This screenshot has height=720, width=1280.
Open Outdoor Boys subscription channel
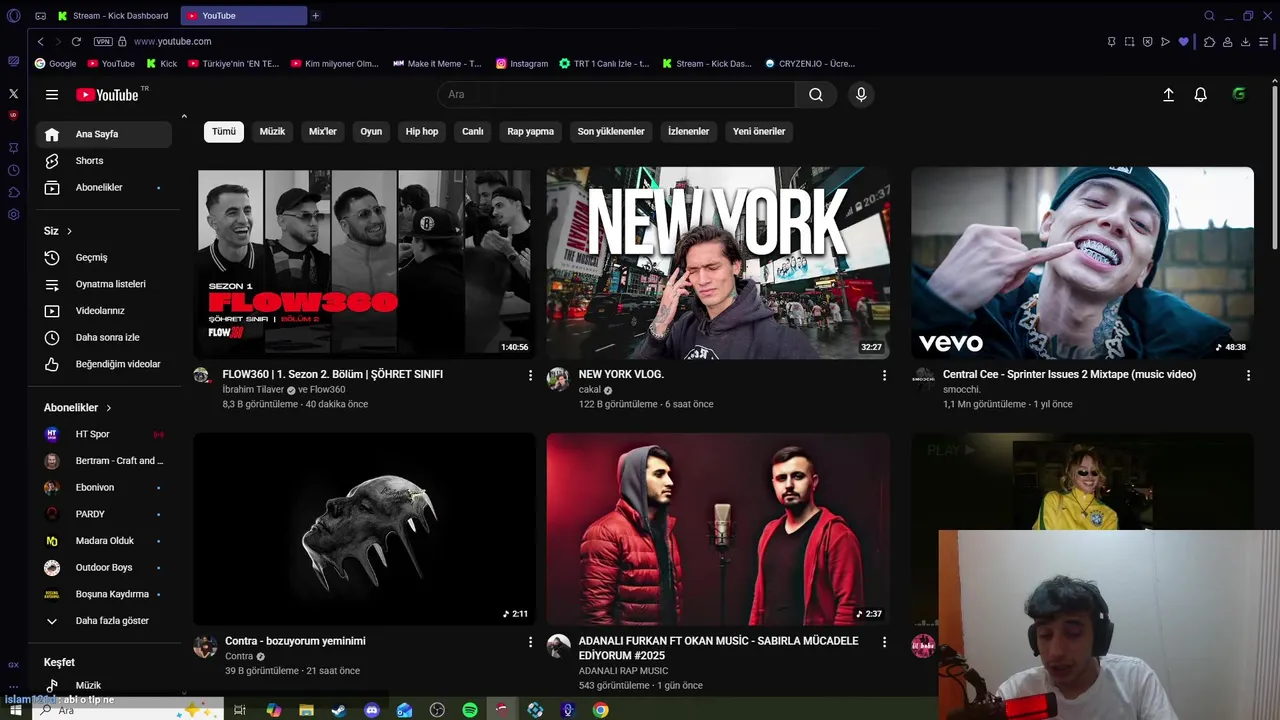click(x=105, y=567)
